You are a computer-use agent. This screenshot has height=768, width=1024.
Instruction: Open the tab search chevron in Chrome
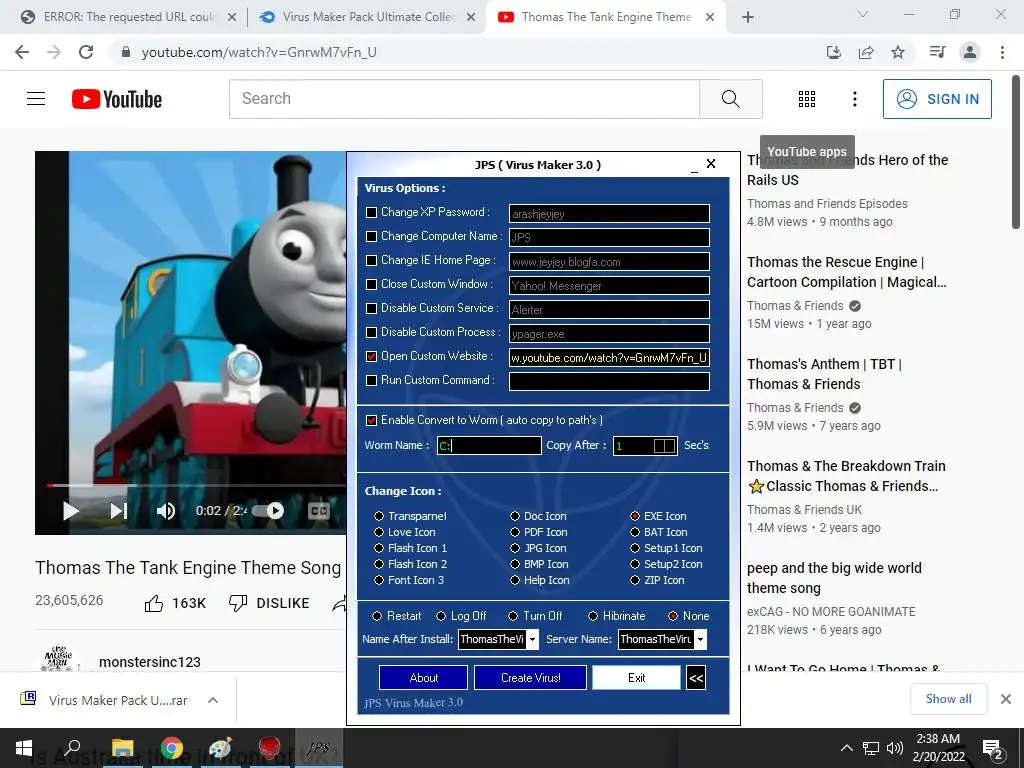(863, 14)
